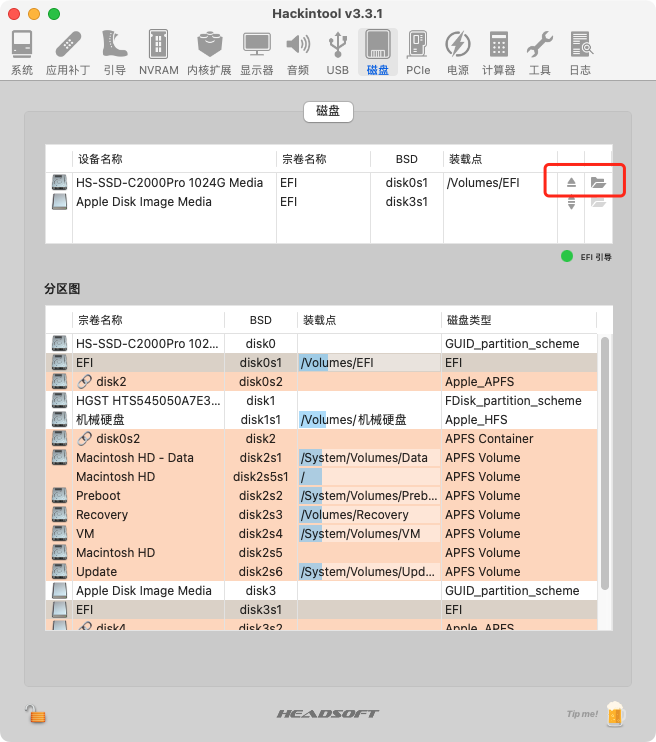Open the 工具 tools toolbar section
Image resolution: width=656 pixels, height=742 pixels.
pyautogui.click(x=540, y=53)
